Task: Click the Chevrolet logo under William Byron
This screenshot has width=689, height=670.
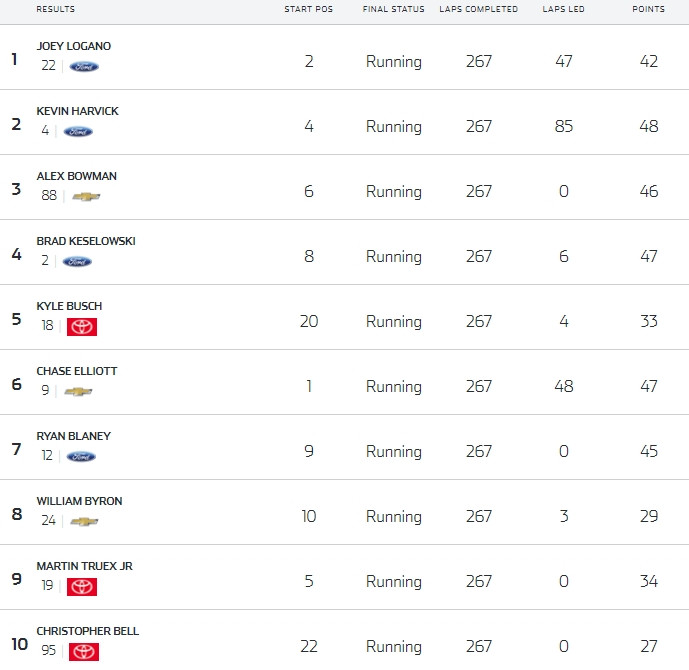Action: 84,522
